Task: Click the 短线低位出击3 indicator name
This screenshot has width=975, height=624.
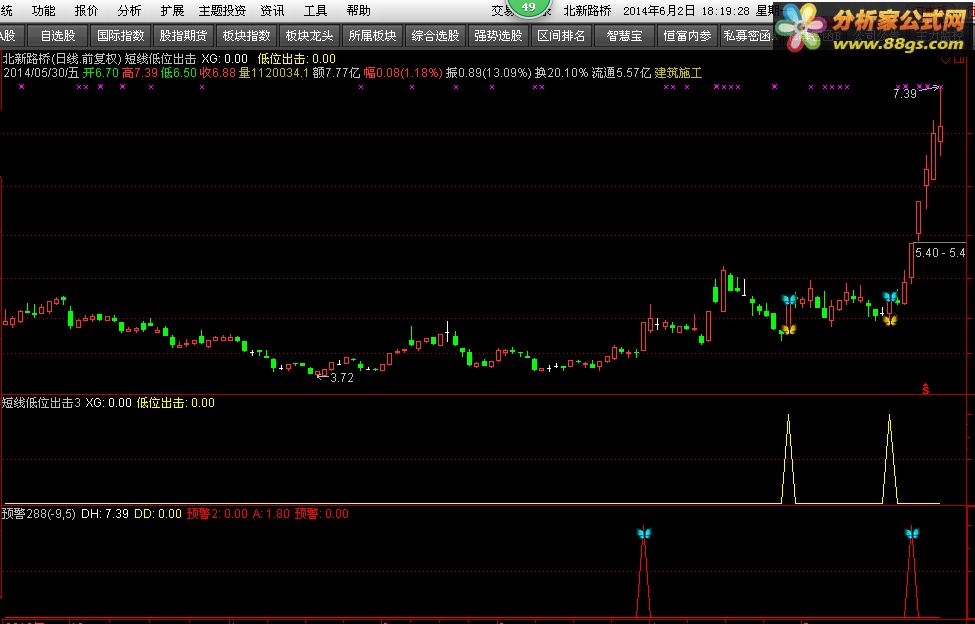Action: coord(41,403)
